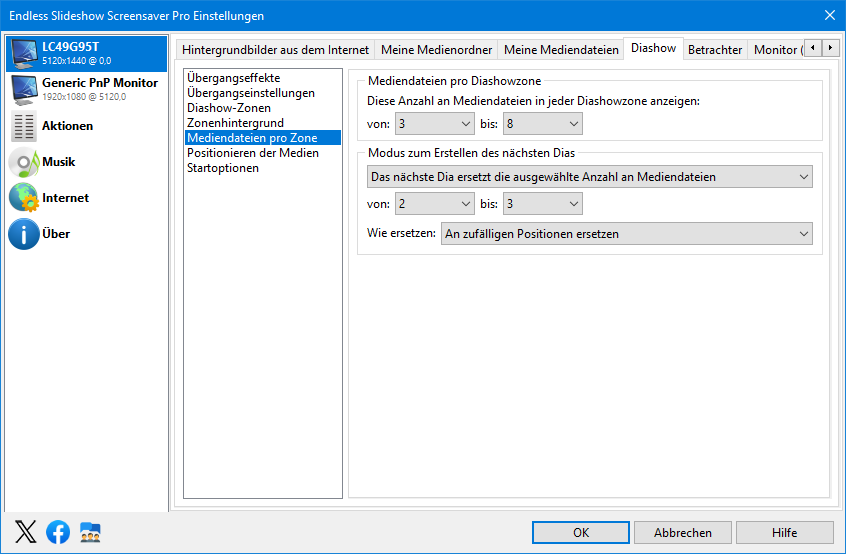Click the Abbrechen button
The width and height of the screenshot is (846, 554).
[683, 532]
